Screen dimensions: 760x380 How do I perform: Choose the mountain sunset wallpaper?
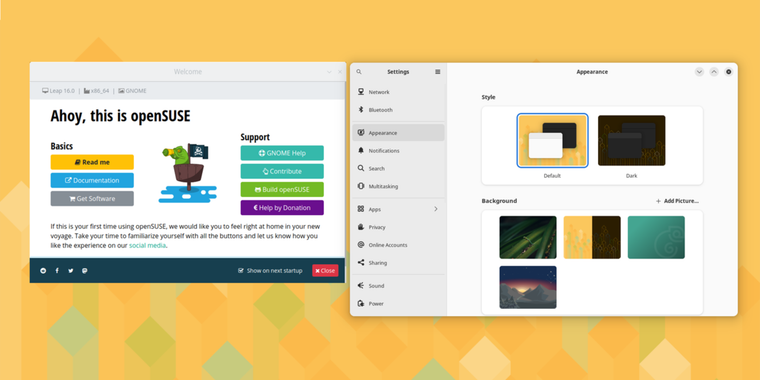528,287
